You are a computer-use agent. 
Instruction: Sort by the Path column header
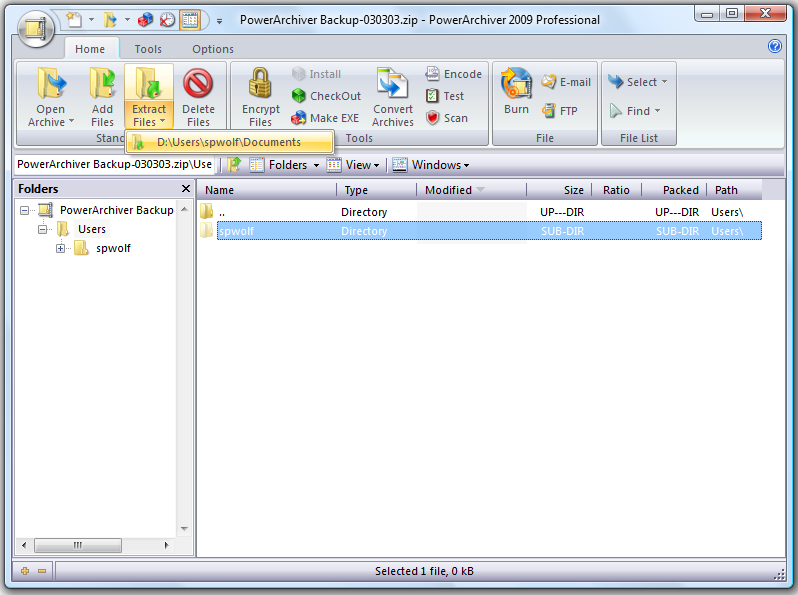pyautogui.click(x=734, y=190)
